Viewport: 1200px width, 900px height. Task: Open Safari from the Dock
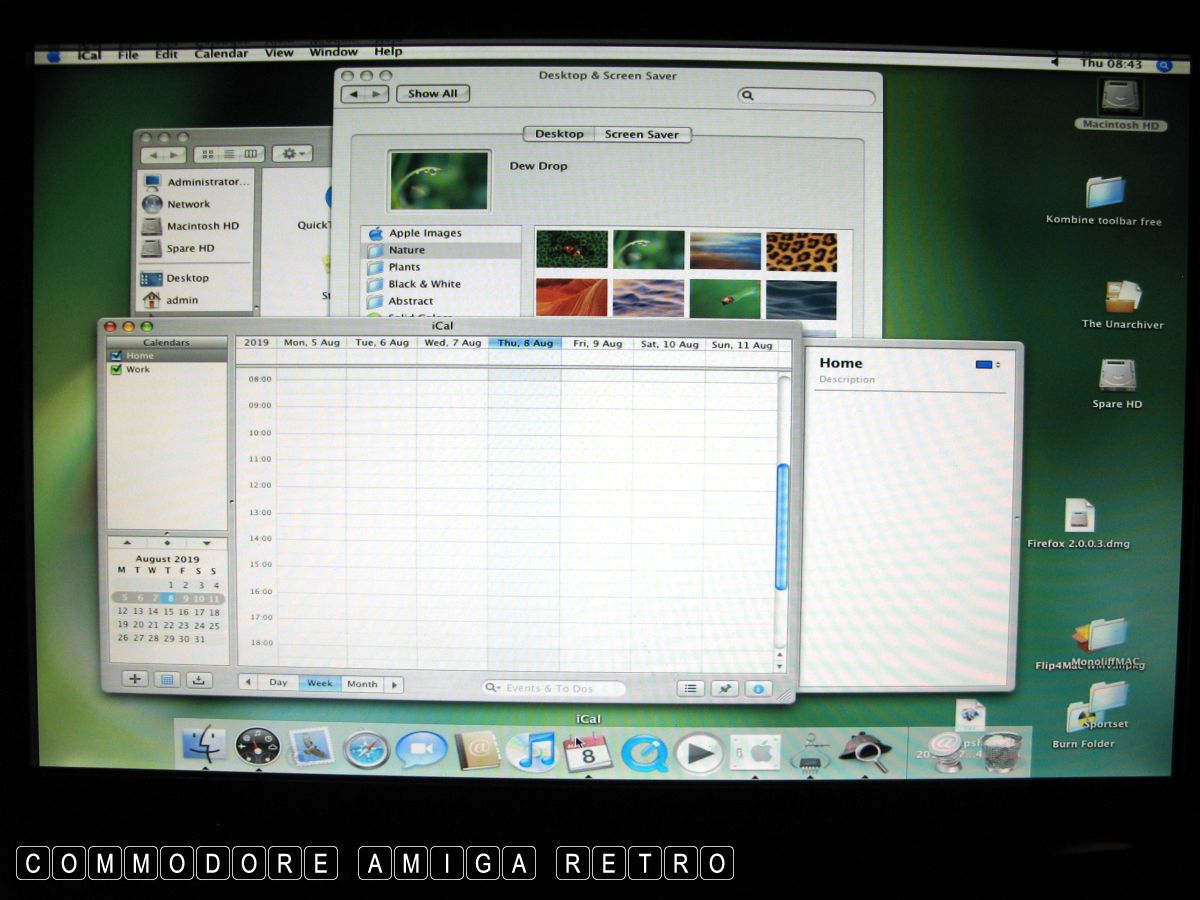coord(366,750)
